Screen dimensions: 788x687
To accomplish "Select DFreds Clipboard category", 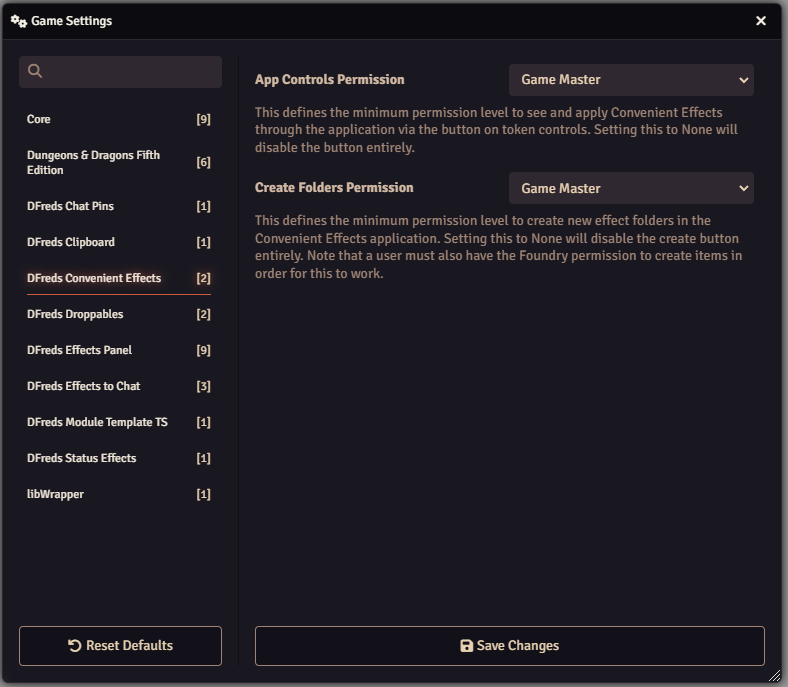I will click(x=118, y=242).
